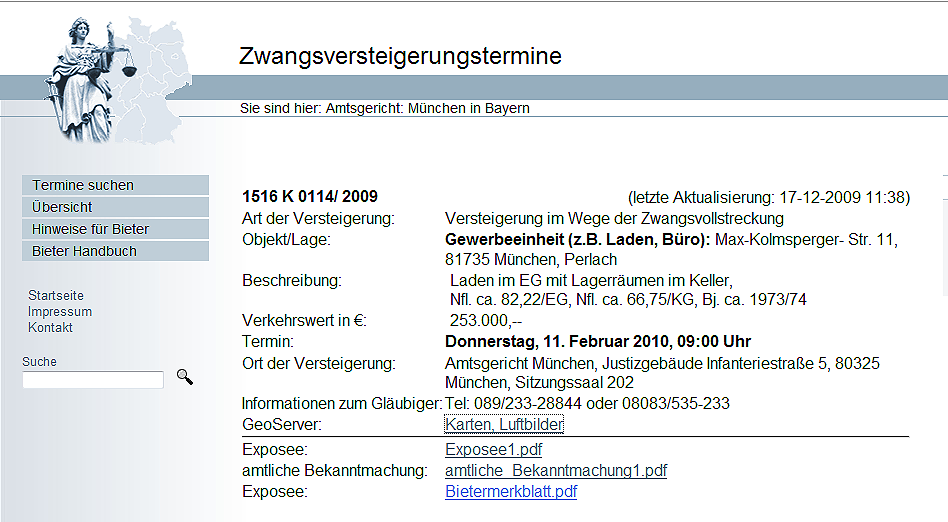Open the Bietermerkblatt.pdf link
Screen dimensions: 948x522
click(511, 491)
